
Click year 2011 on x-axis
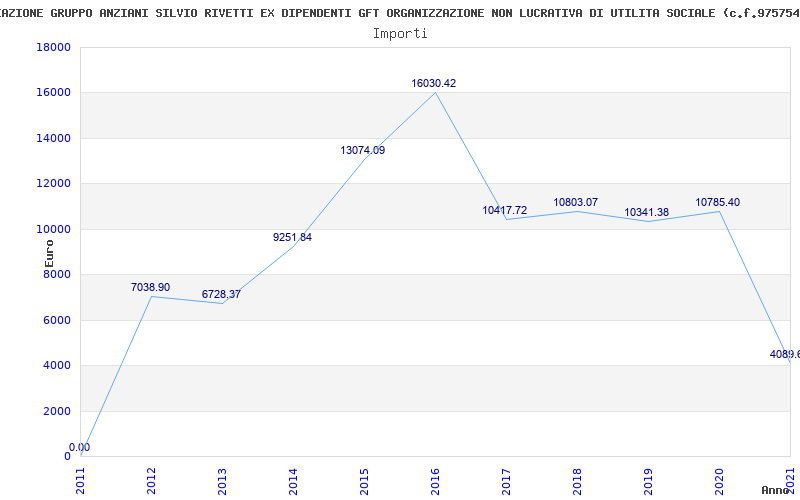tap(81, 482)
